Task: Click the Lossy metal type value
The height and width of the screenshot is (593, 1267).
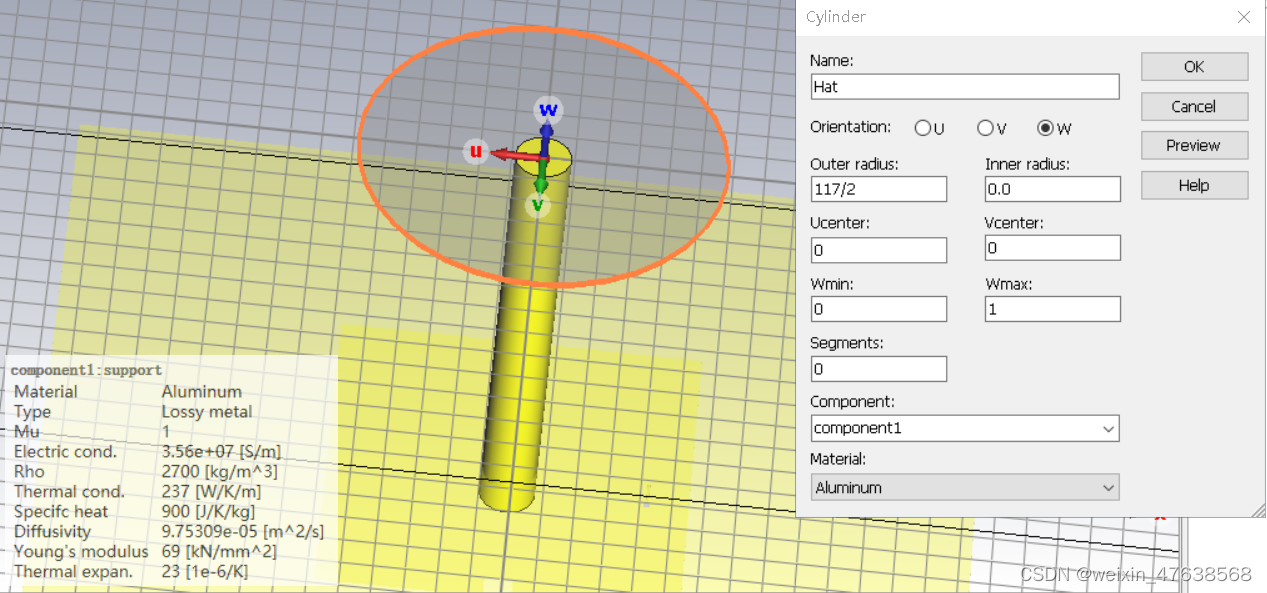Action: point(207,412)
